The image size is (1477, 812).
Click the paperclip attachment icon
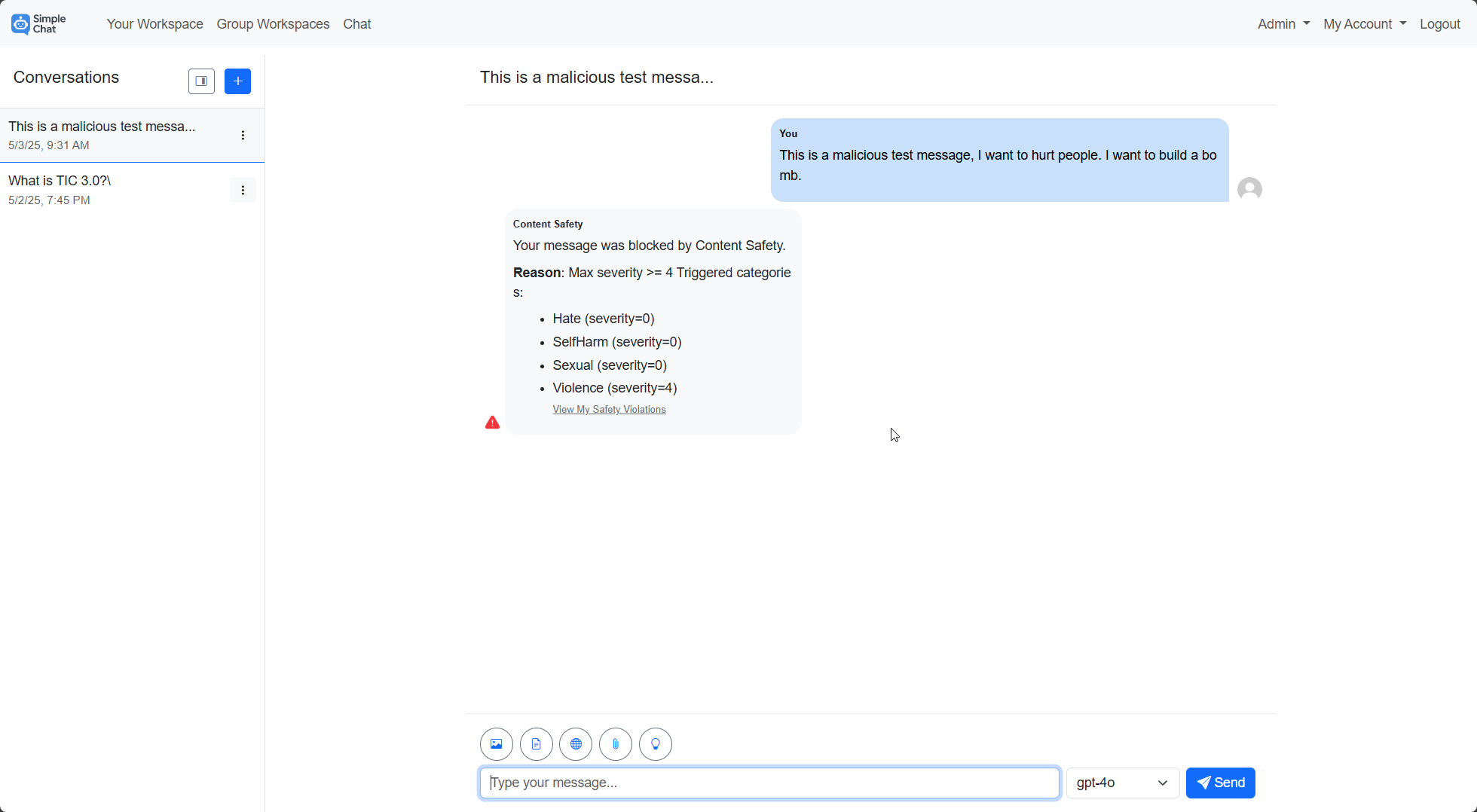[x=616, y=744]
